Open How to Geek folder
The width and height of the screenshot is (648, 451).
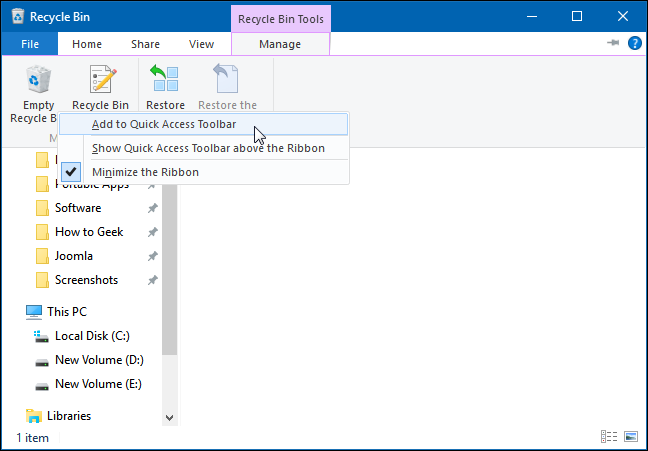coord(89,232)
